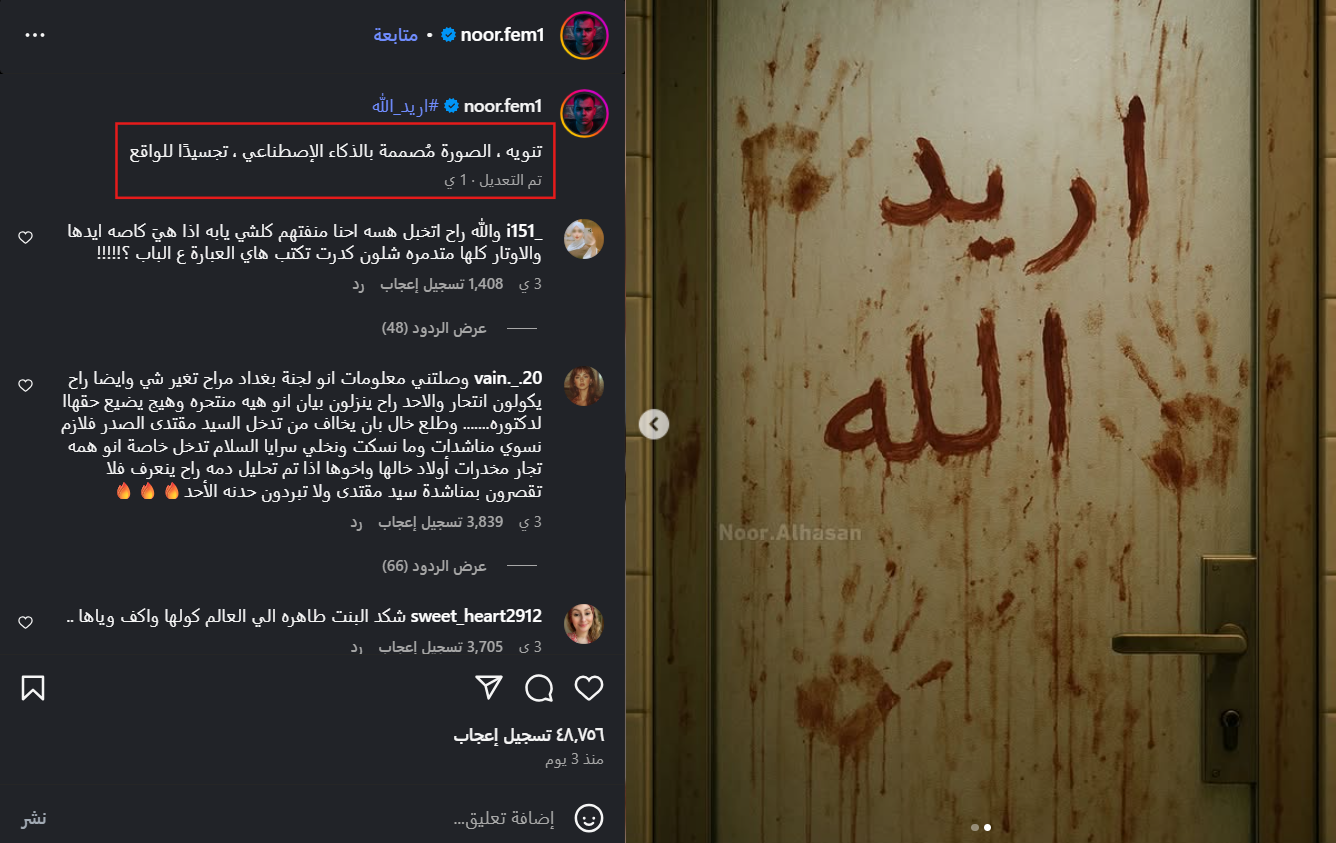Open the comment bubble icon
The height and width of the screenshot is (843, 1336).
539,688
